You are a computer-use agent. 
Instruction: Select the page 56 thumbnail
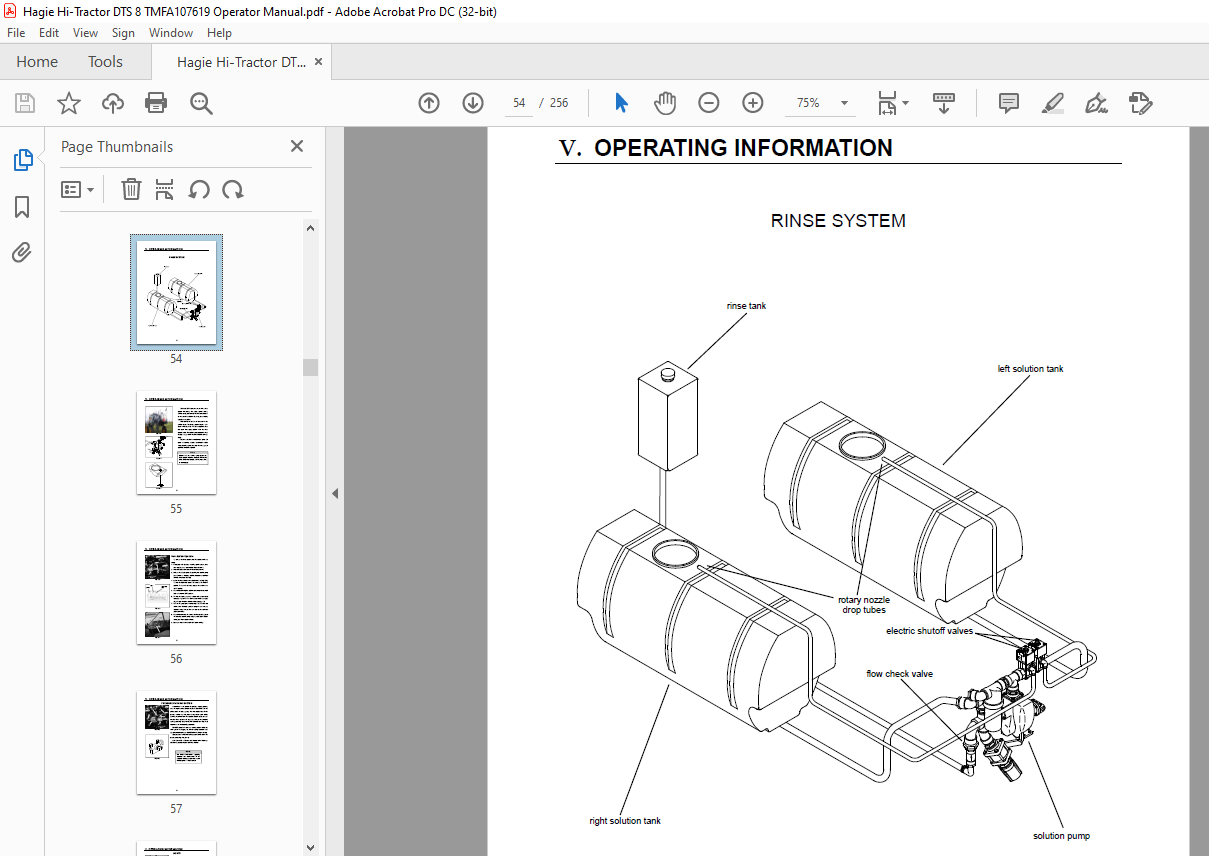176,592
